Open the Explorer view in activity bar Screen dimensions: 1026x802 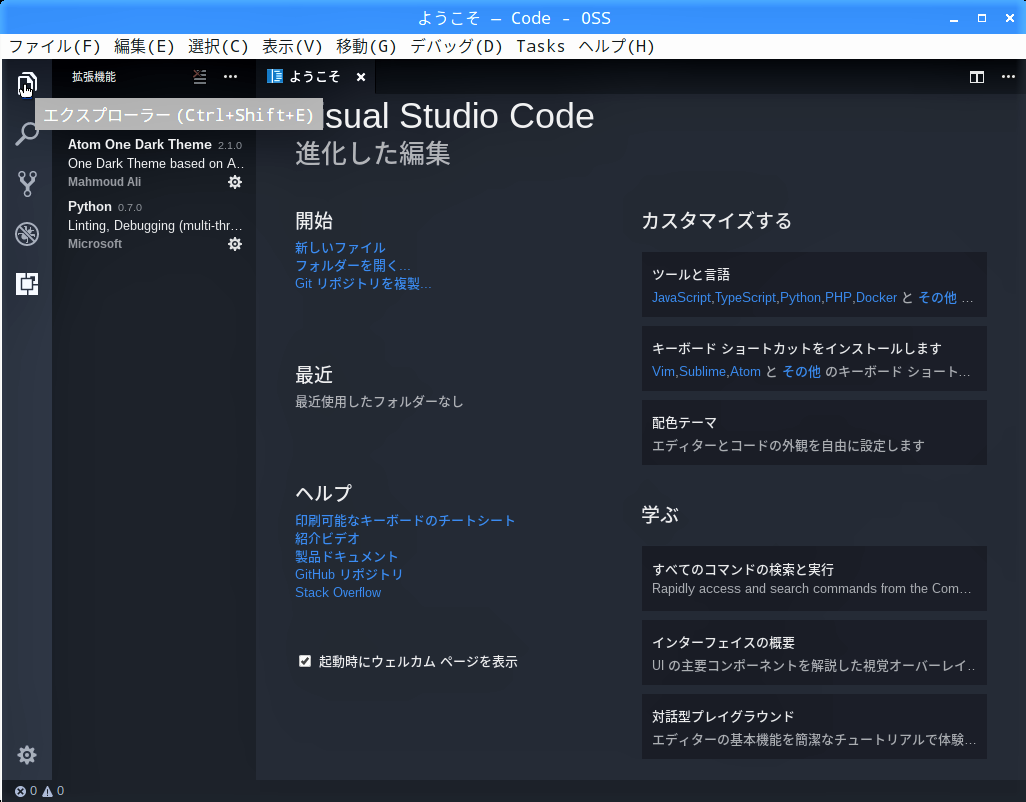point(27,84)
